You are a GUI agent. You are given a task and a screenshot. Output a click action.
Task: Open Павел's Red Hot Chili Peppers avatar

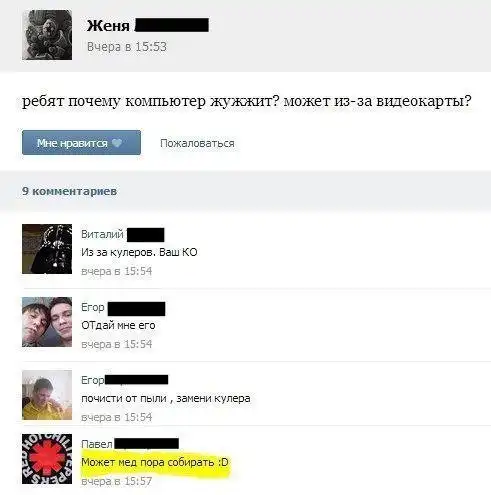(47, 459)
